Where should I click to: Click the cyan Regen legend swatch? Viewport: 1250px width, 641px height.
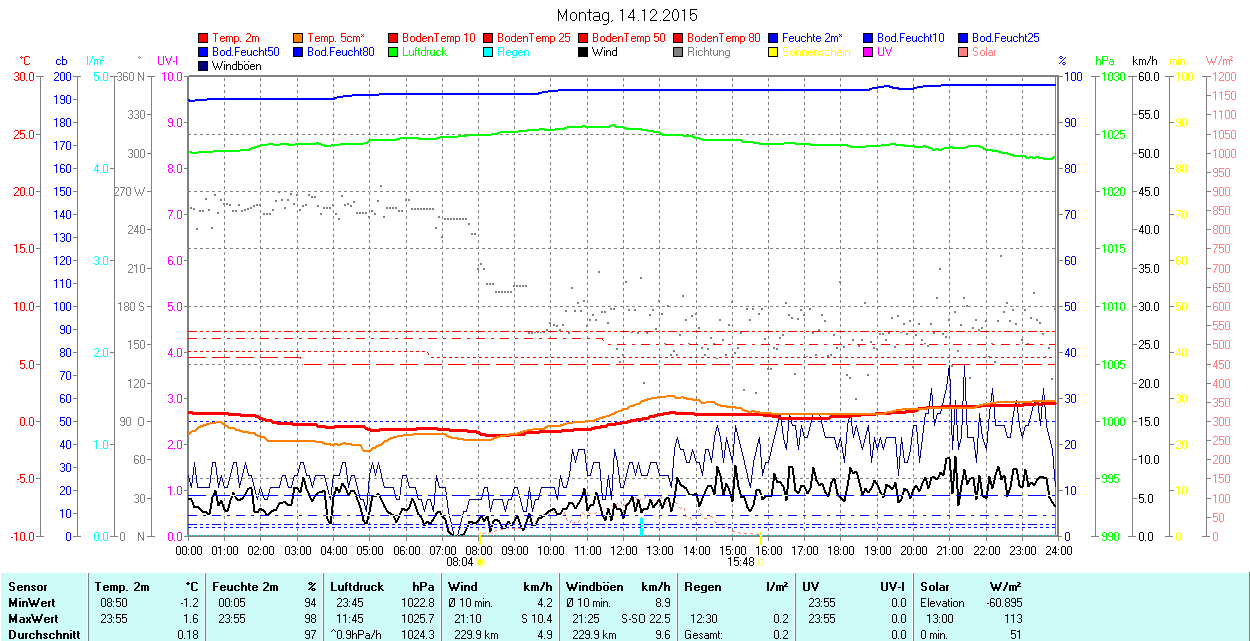[489, 52]
